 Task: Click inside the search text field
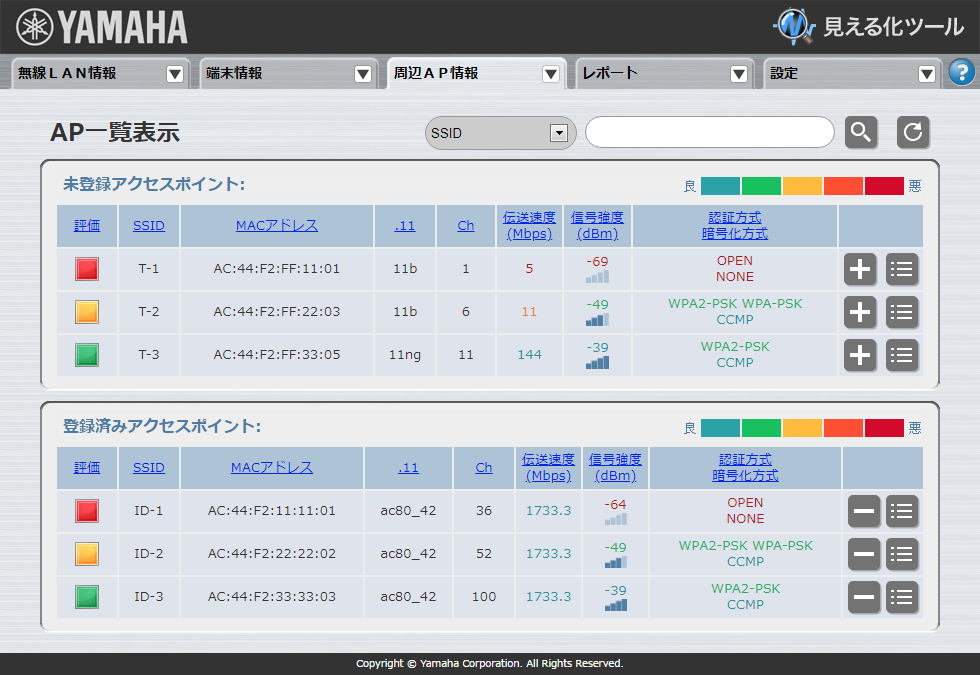710,131
